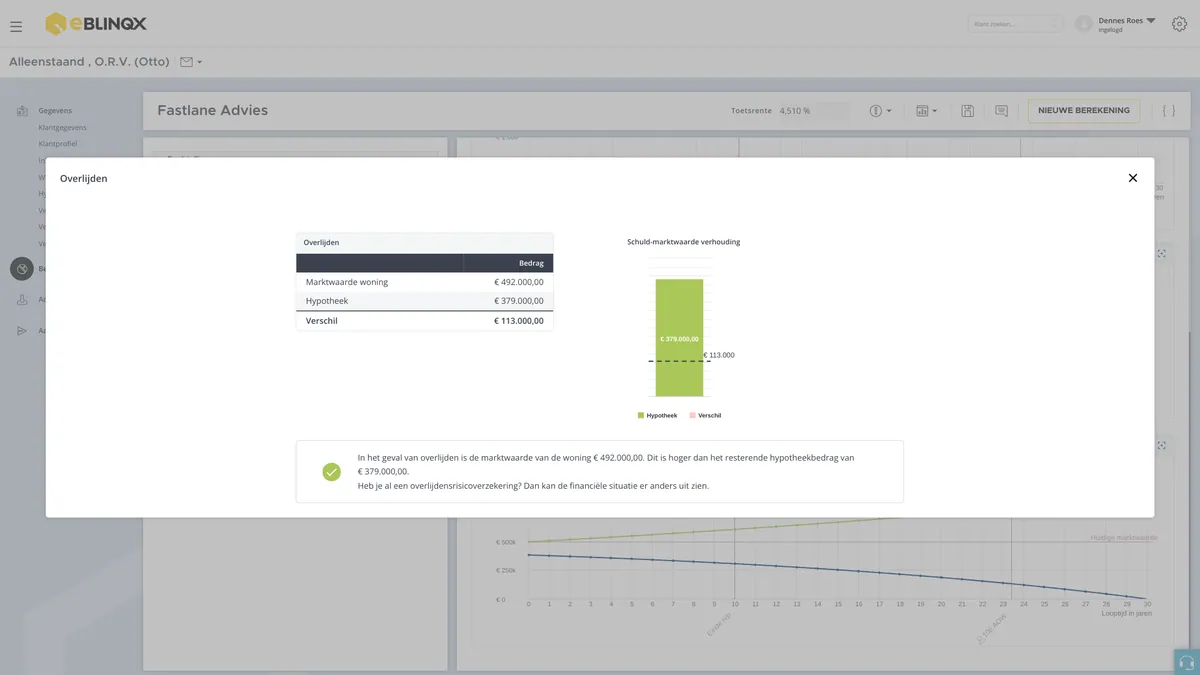Click the lower expand chart icon behind dialog

(x=1162, y=447)
